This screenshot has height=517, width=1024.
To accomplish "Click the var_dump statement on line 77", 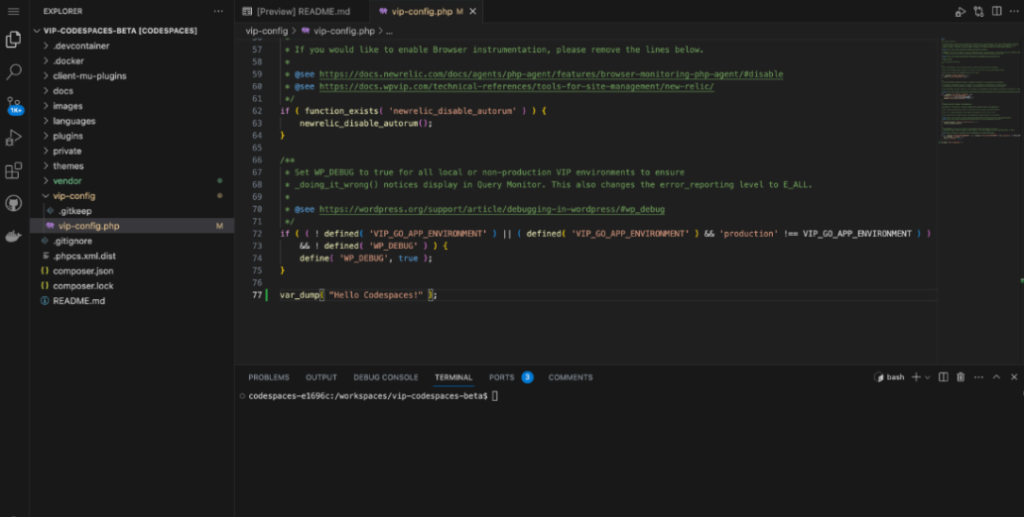I will point(359,295).
